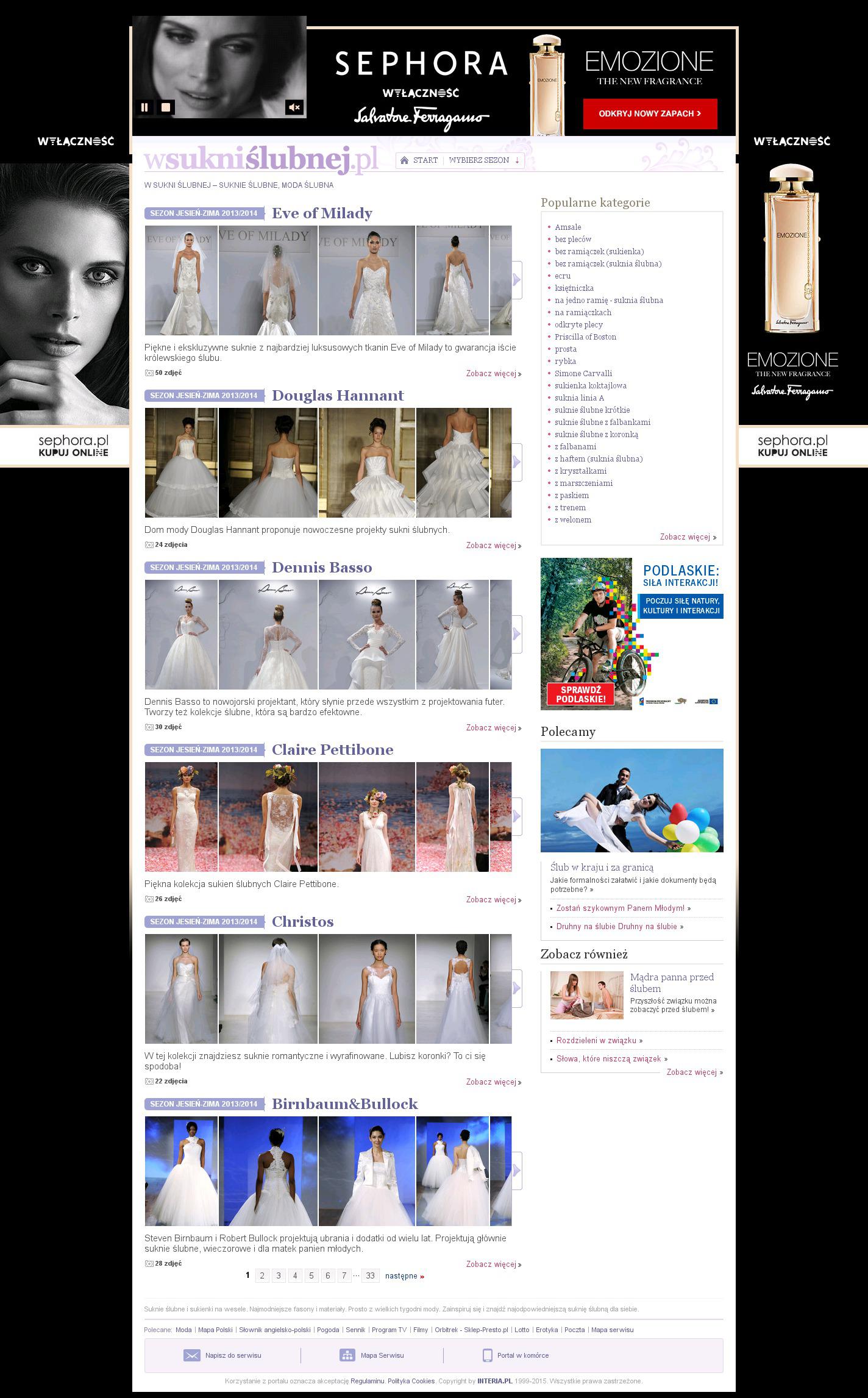This screenshot has height=1398, width=868.
Task: Click the home icon next to START
Action: coord(404,160)
